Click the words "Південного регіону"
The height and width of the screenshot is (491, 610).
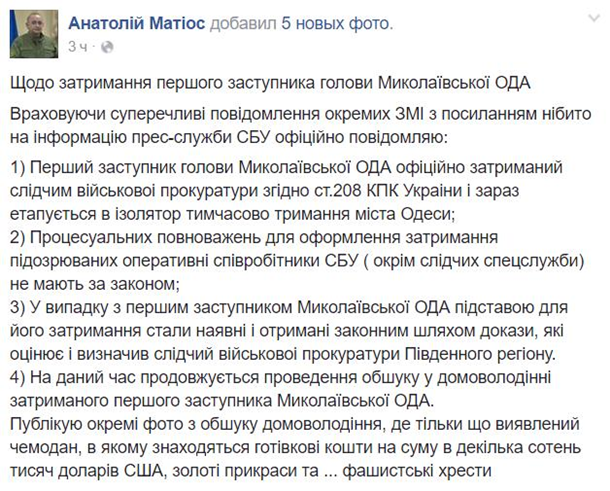[x=480, y=354]
